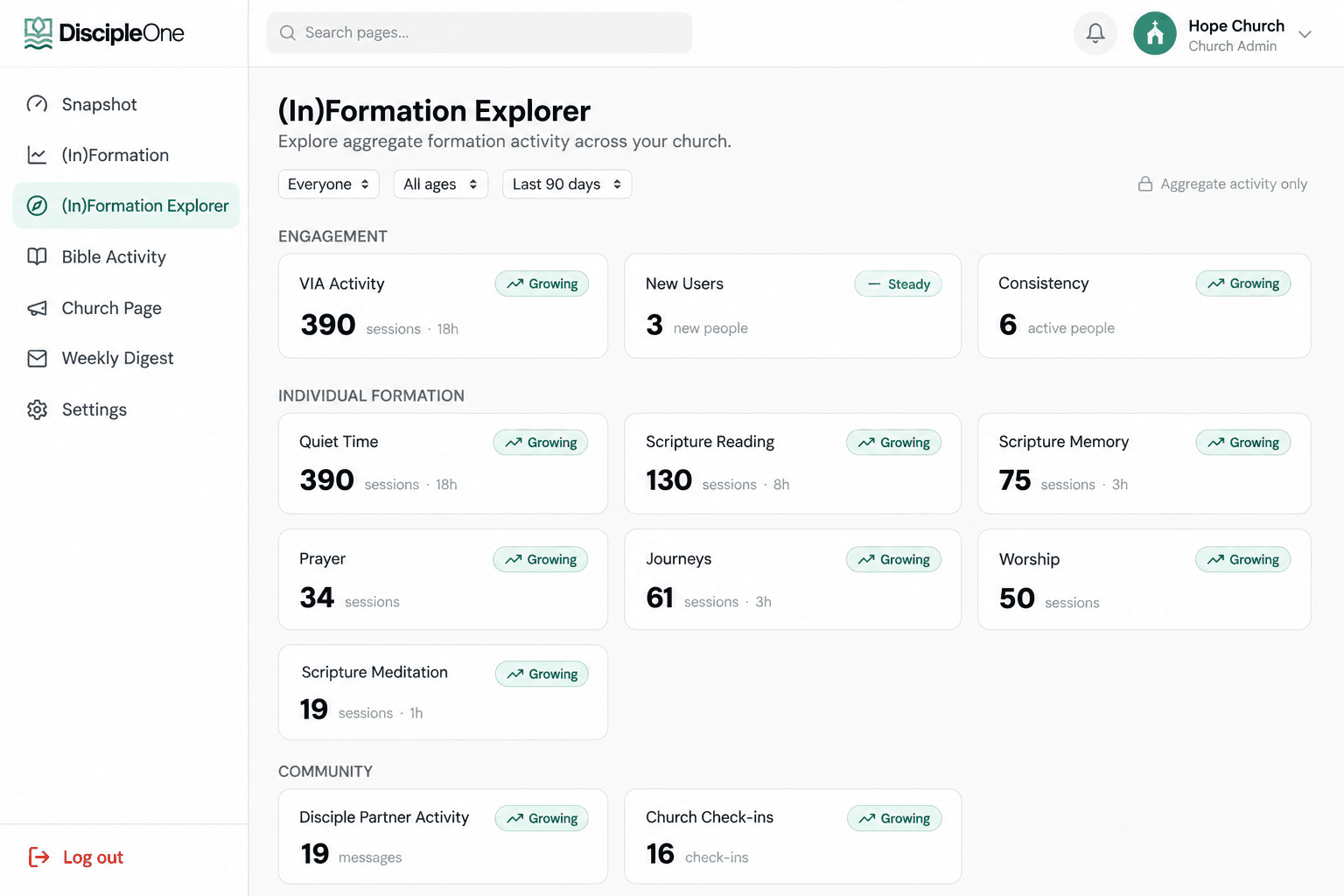Open Church Page in sidebar

[126, 308]
